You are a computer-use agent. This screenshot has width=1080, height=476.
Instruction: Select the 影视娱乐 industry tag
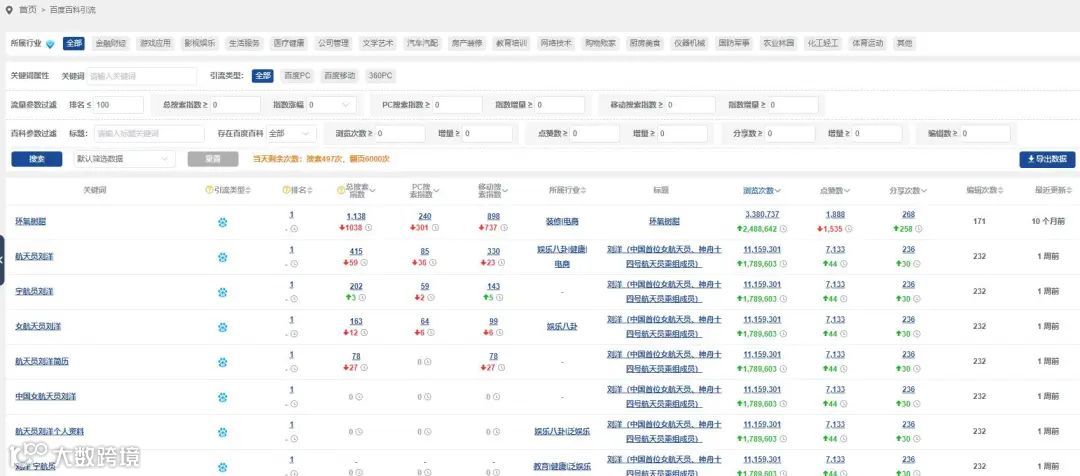(x=200, y=43)
